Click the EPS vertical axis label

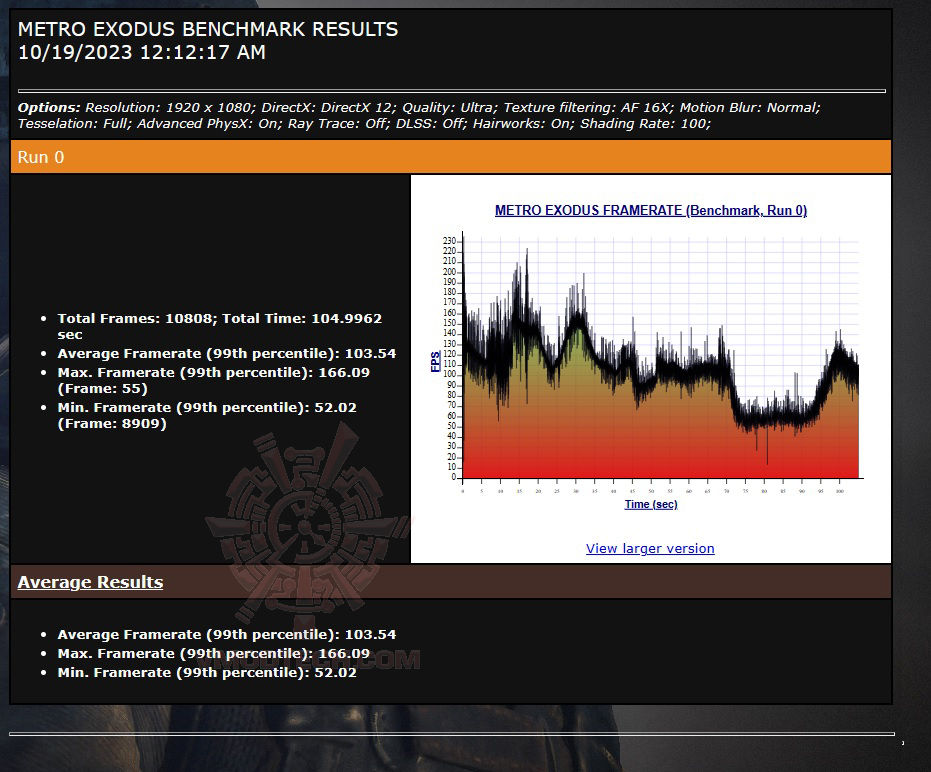tap(435, 362)
